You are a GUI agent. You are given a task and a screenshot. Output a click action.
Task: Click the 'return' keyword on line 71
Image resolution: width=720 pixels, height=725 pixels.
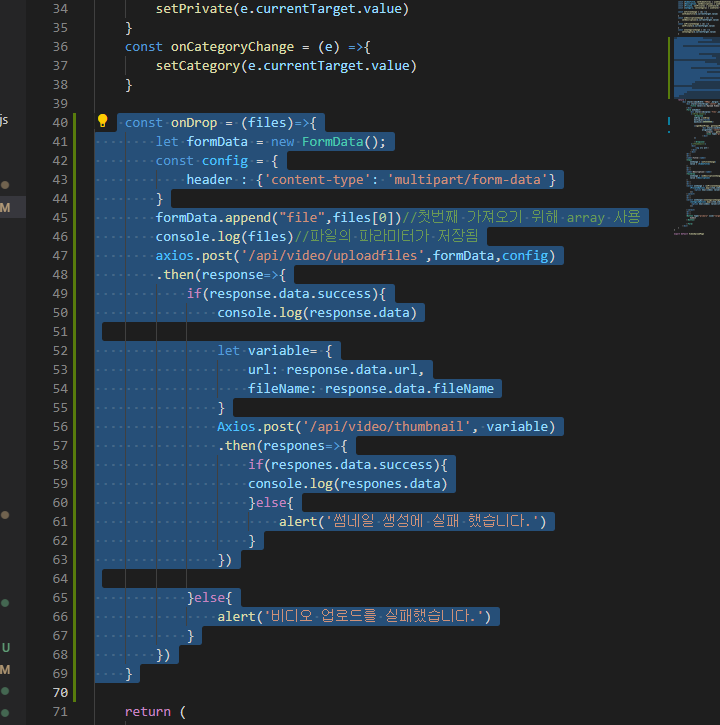[148, 712]
